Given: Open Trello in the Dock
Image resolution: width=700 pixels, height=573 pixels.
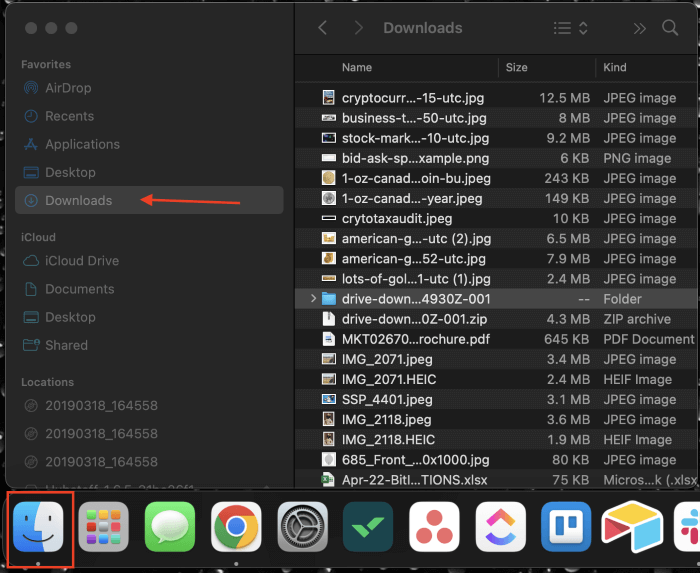Looking at the screenshot, I should pyautogui.click(x=566, y=527).
